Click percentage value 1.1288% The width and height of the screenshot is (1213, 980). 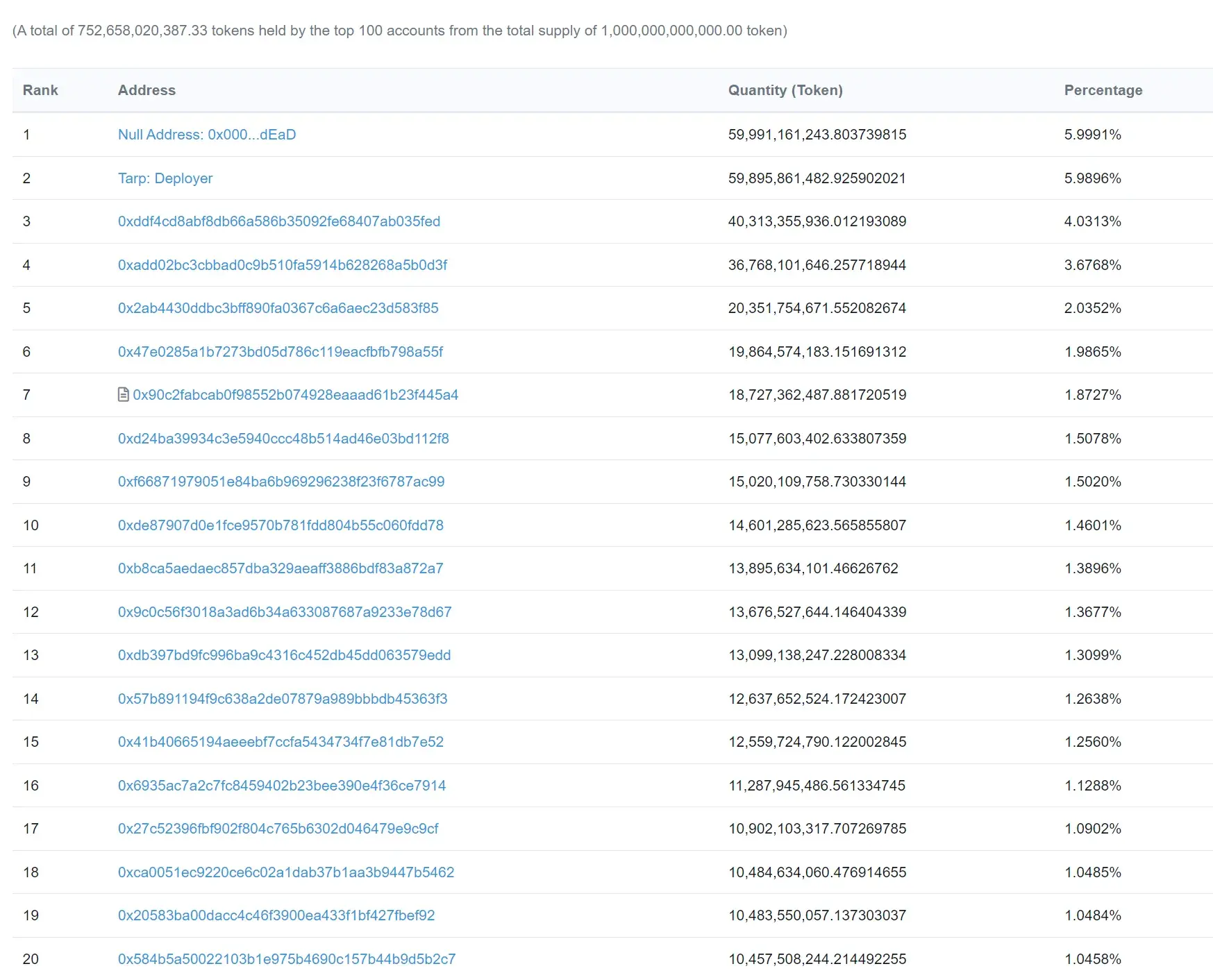point(1093,786)
